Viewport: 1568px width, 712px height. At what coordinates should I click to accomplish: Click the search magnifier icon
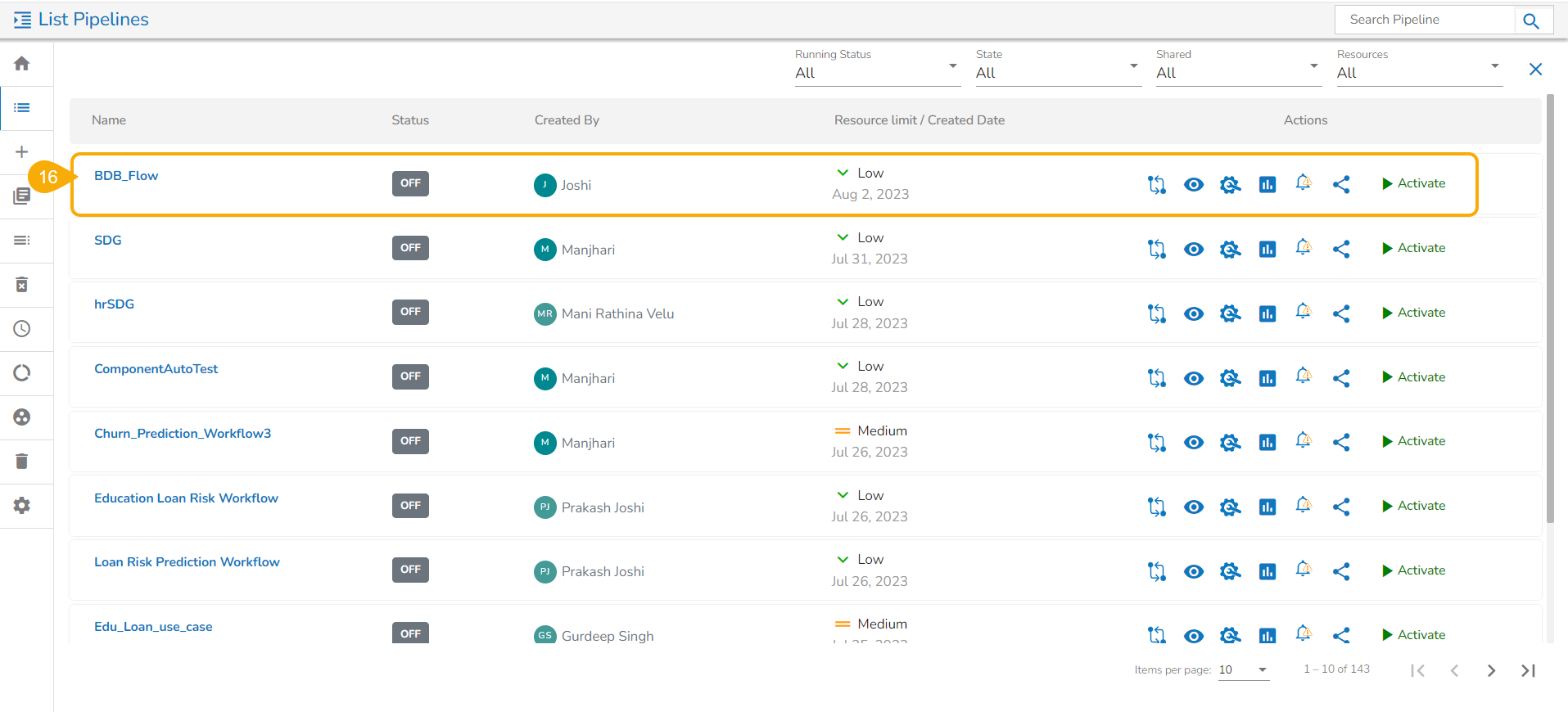pos(1531,20)
